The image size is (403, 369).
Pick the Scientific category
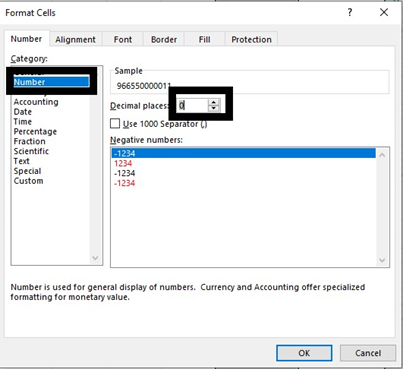click(31, 151)
